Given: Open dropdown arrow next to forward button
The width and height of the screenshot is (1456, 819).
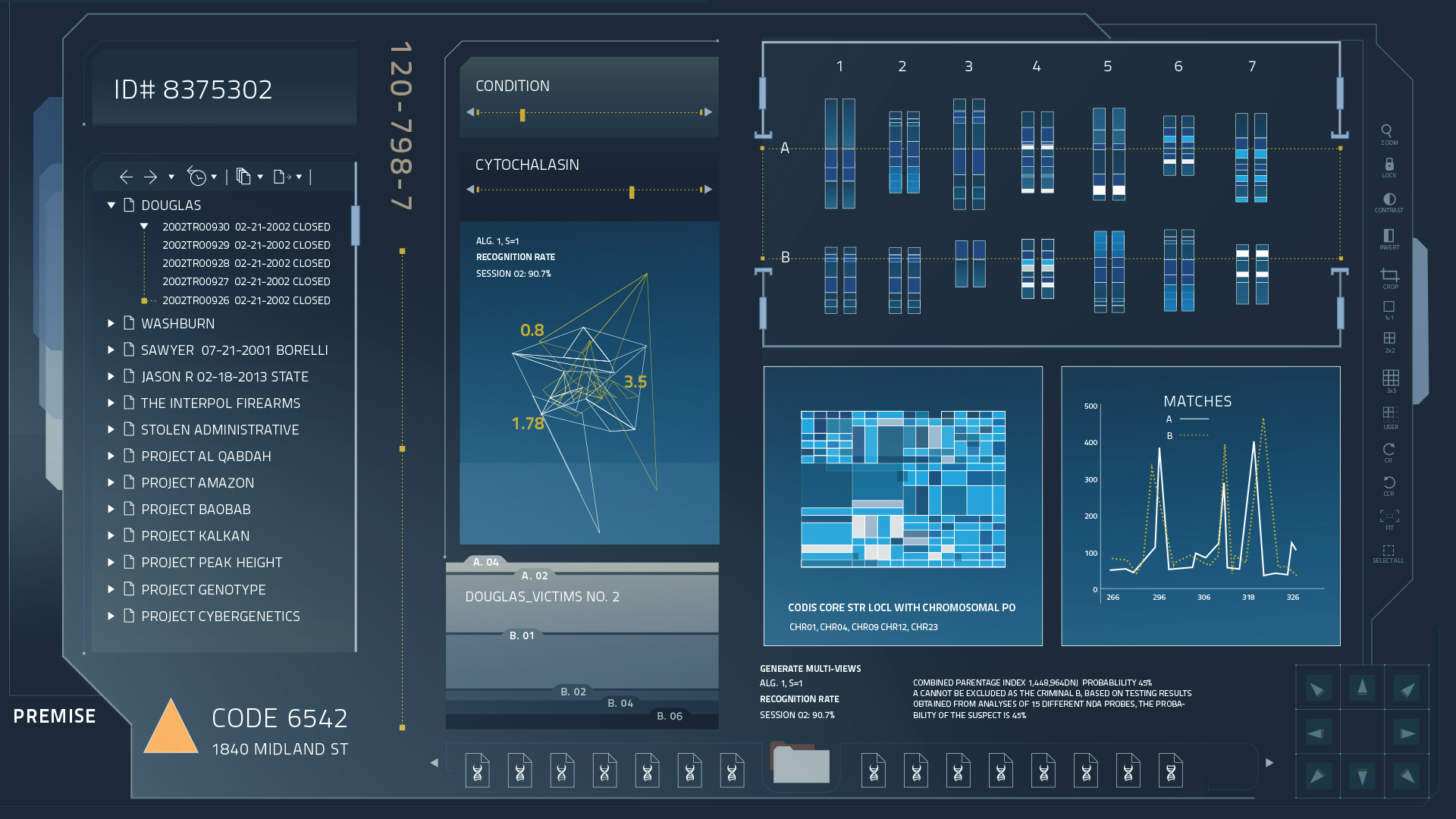Looking at the screenshot, I should [x=171, y=177].
